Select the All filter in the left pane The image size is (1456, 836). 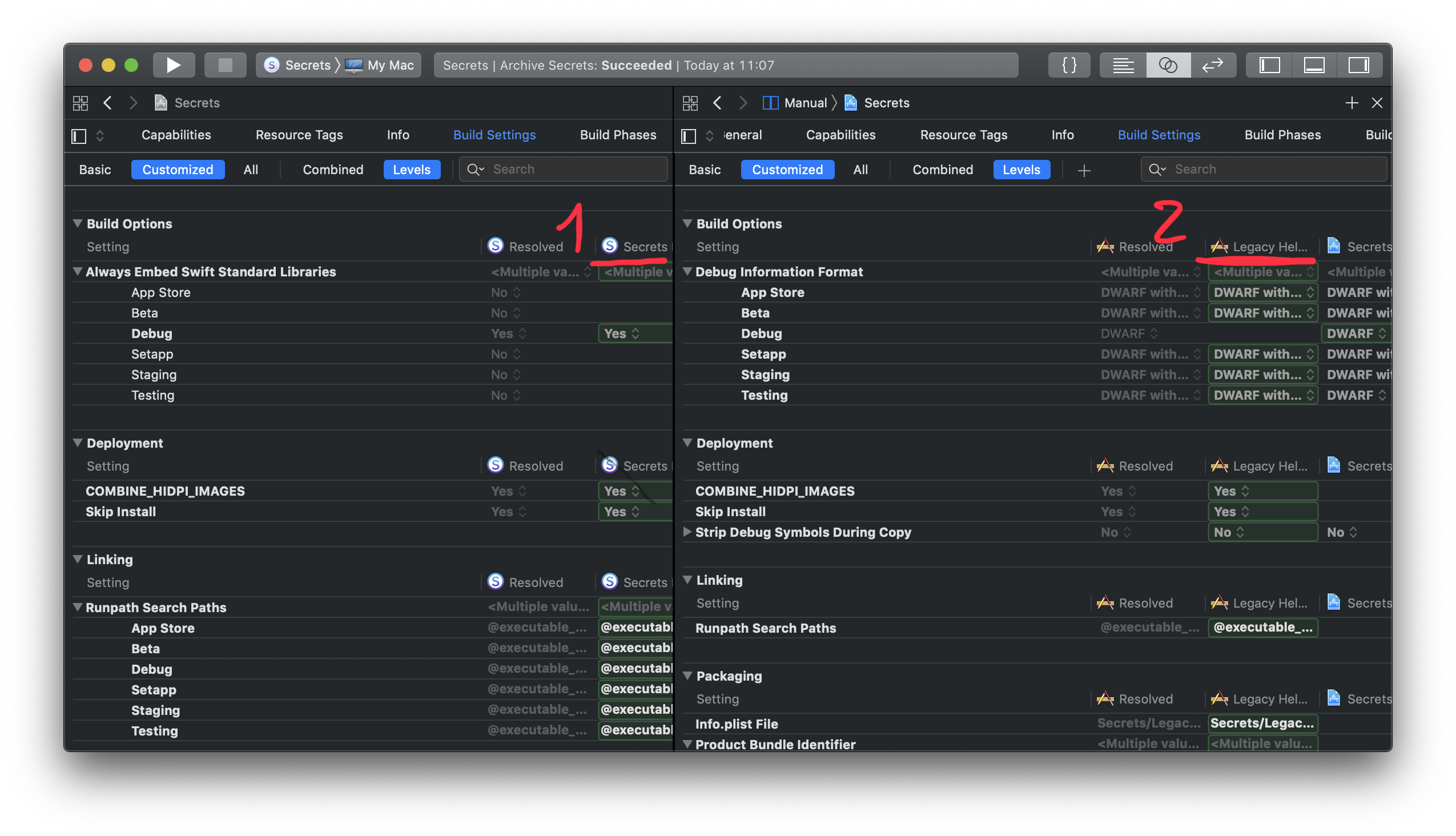click(x=251, y=170)
